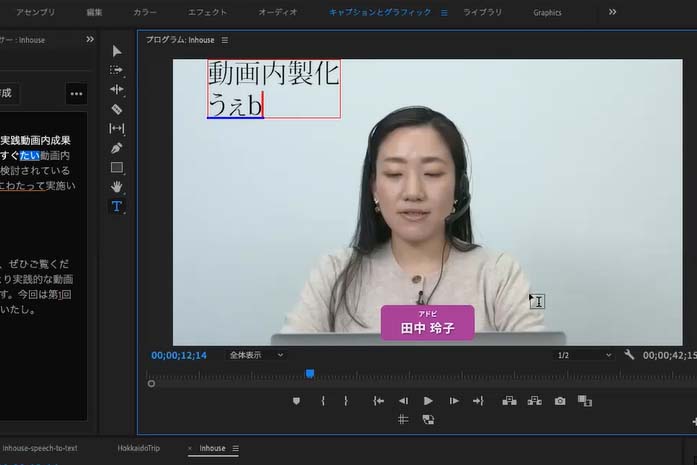The height and width of the screenshot is (465, 697).
Task: Go to In point
Action: pyautogui.click(x=378, y=401)
